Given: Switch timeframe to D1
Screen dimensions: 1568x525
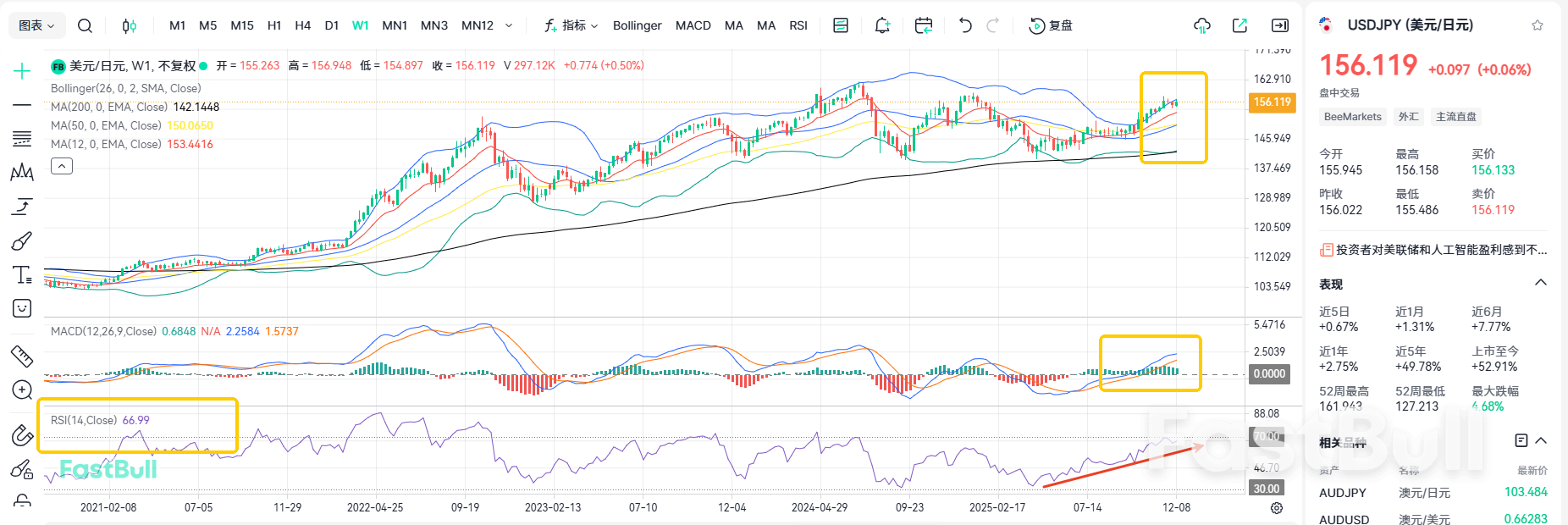Looking at the screenshot, I should tap(332, 25).
